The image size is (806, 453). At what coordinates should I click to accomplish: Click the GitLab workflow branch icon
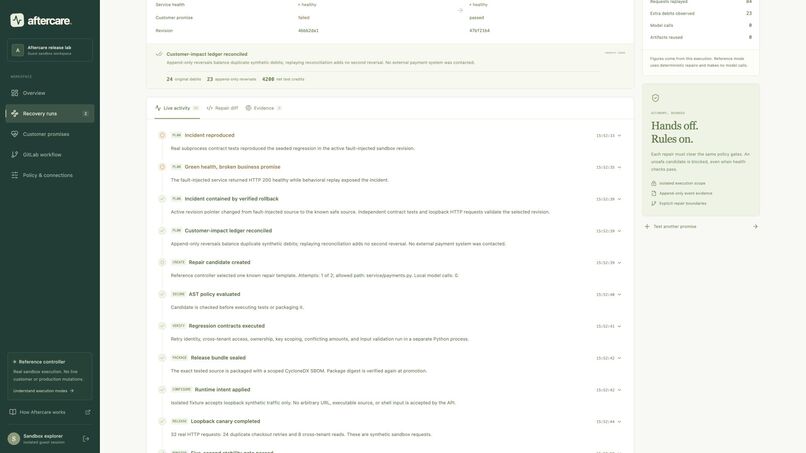pos(14,155)
